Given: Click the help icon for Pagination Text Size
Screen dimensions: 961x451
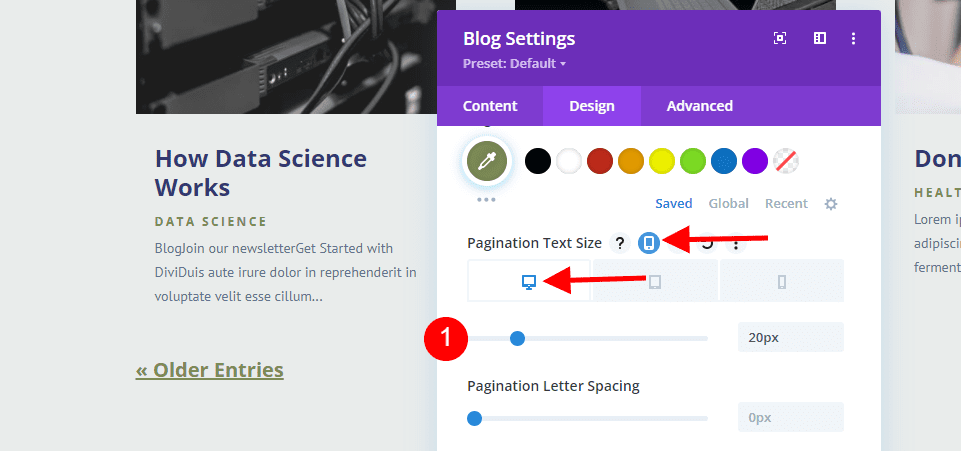Looking at the screenshot, I should click(620, 243).
